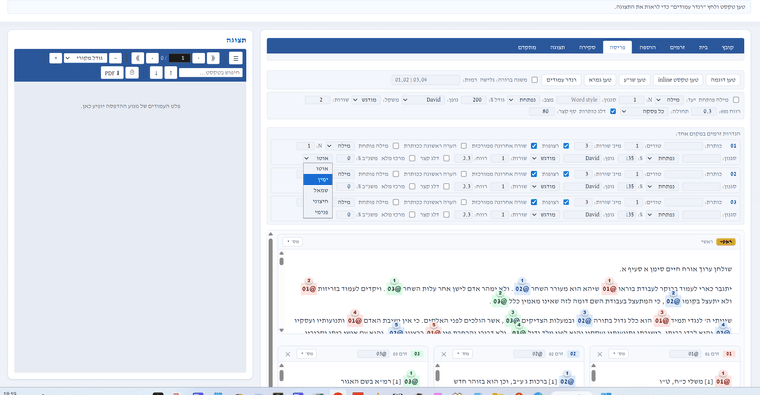Close the 03 stream panel with X
The height and width of the screenshot is (395, 760).
287,354
